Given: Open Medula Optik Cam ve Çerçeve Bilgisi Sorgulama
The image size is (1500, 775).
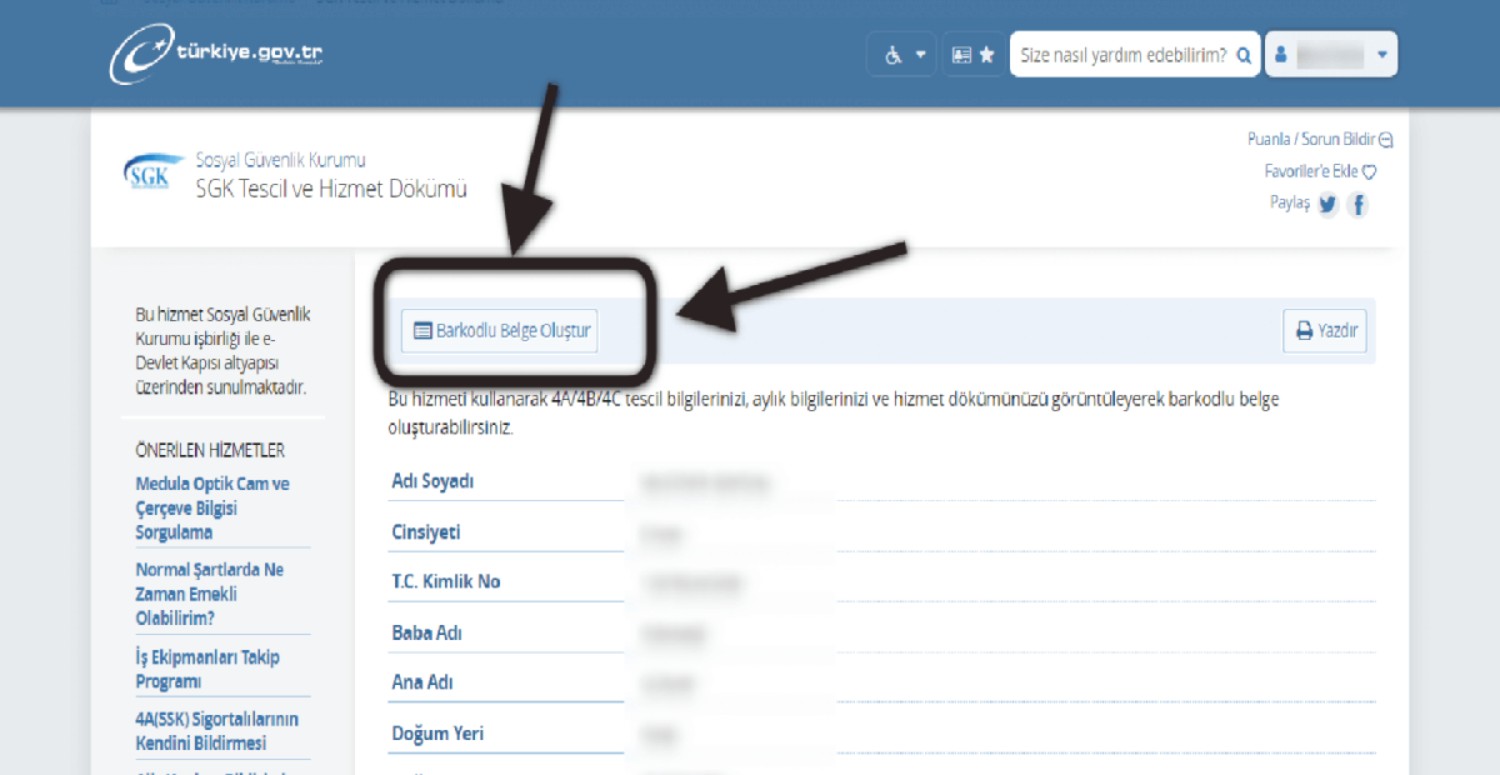Looking at the screenshot, I should [212, 508].
